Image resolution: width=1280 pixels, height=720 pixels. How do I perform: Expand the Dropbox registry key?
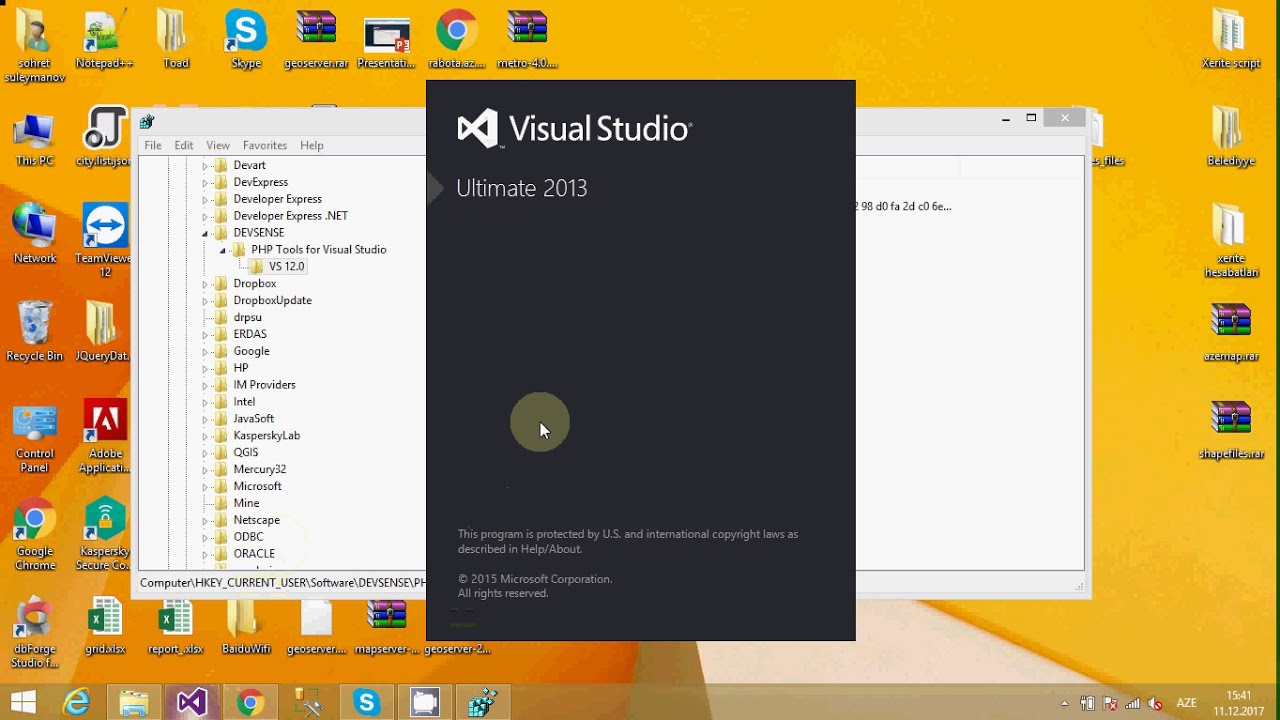[205, 283]
